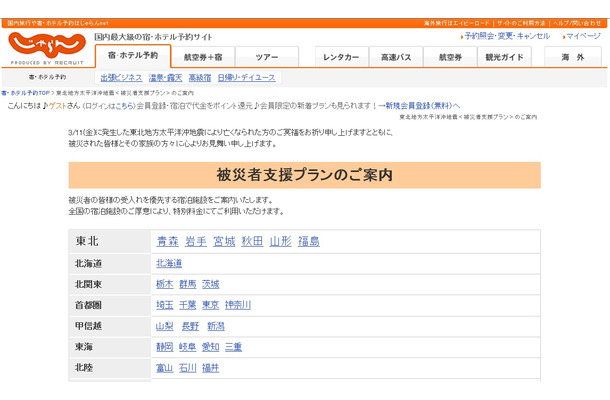
Task: Click the ゲスト user name text
Action: pos(58,106)
